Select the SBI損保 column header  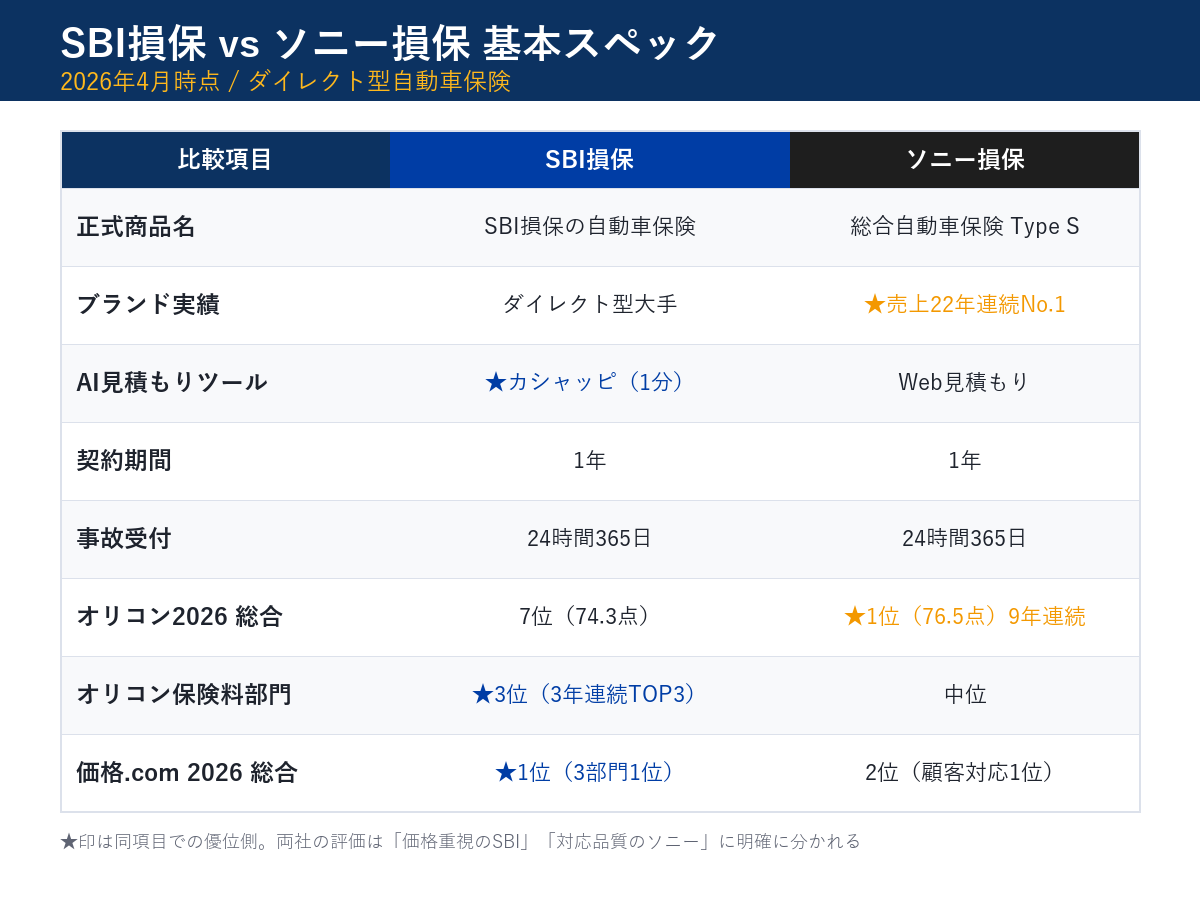click(x=589, y=159)
